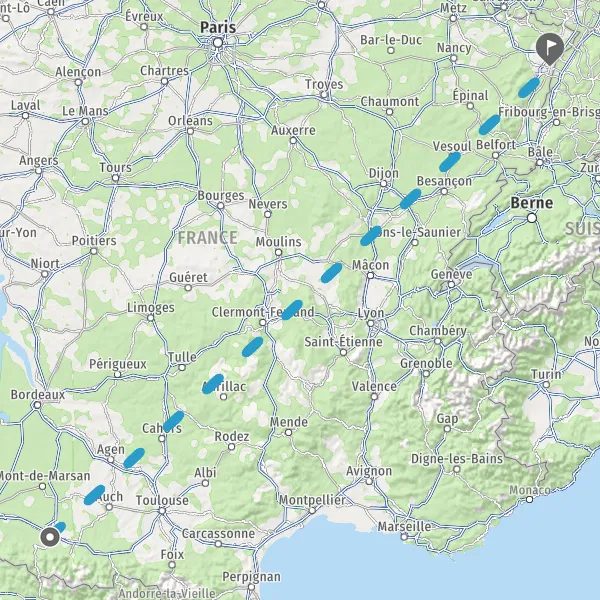The width and height of the screenshot is (600, 600).
Task: Click the route dash west of Mâcon
Action: (x=331, y=273)
